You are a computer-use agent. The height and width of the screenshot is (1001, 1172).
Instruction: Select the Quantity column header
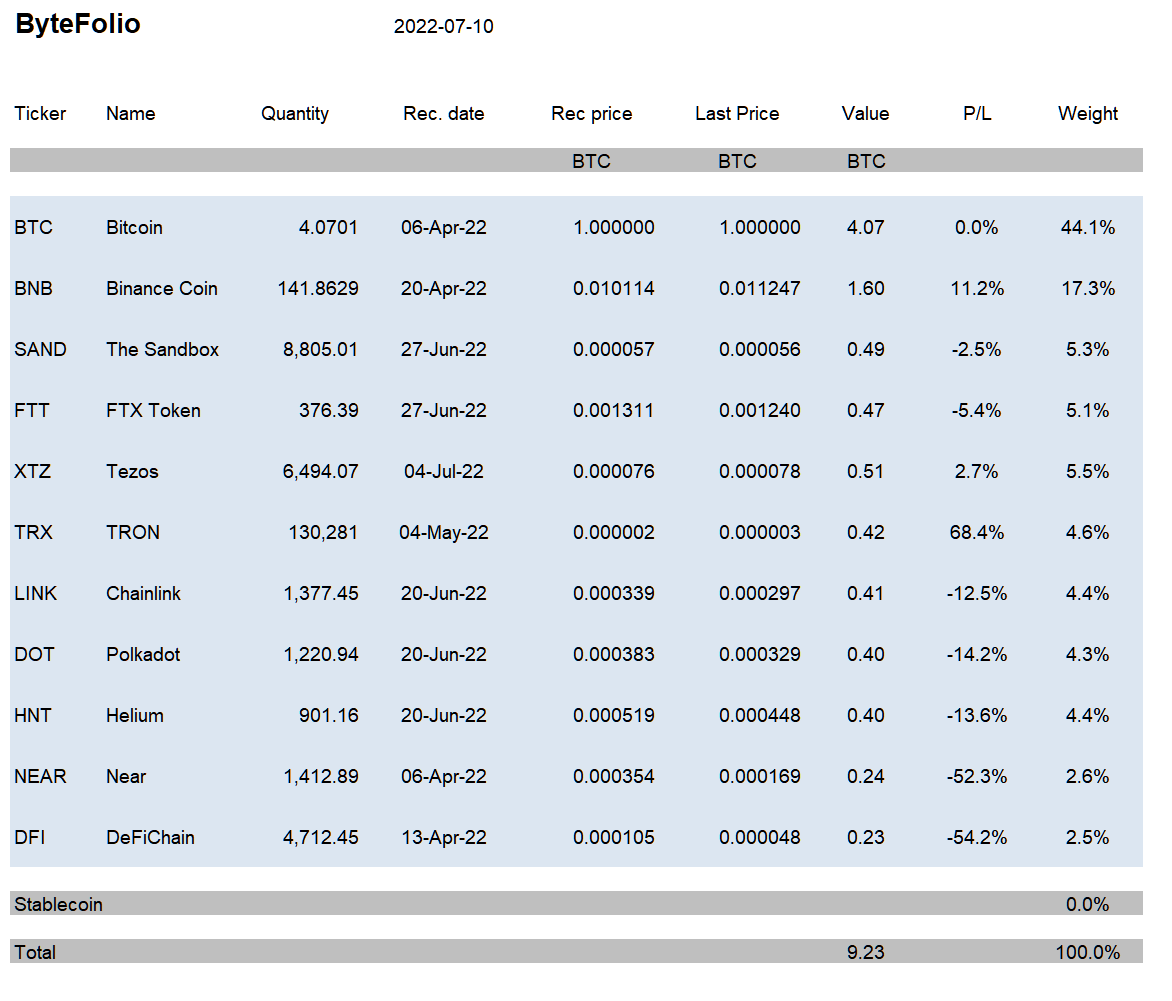click(x=294, y=114)
